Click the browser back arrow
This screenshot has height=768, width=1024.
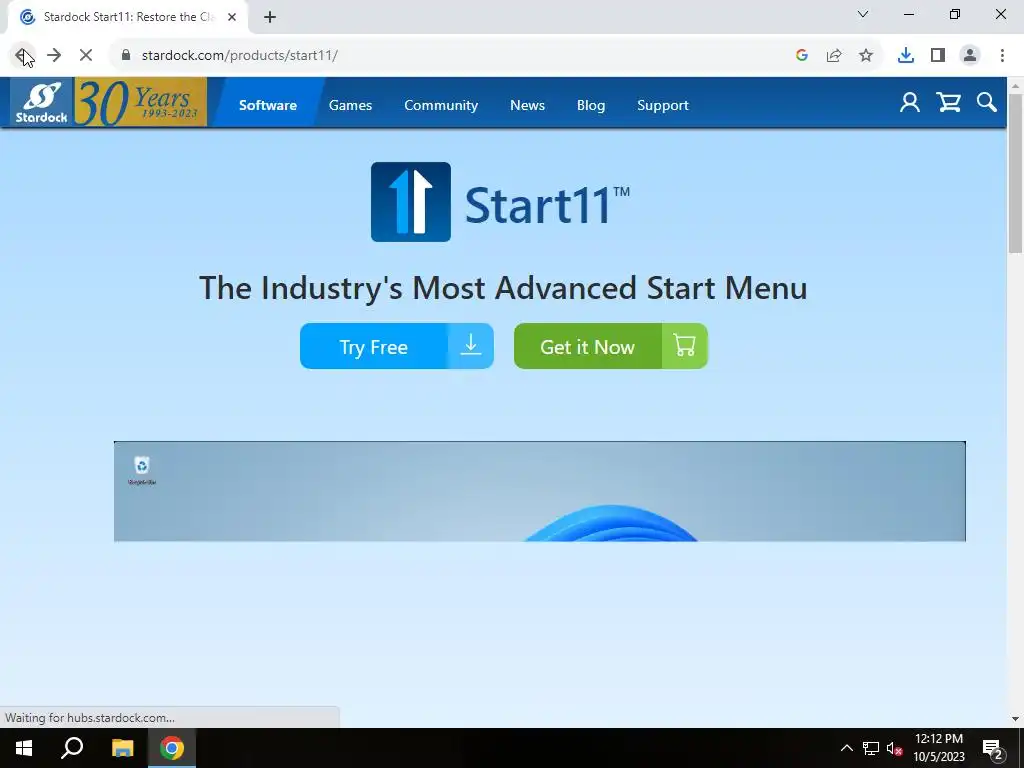[22, 56]
